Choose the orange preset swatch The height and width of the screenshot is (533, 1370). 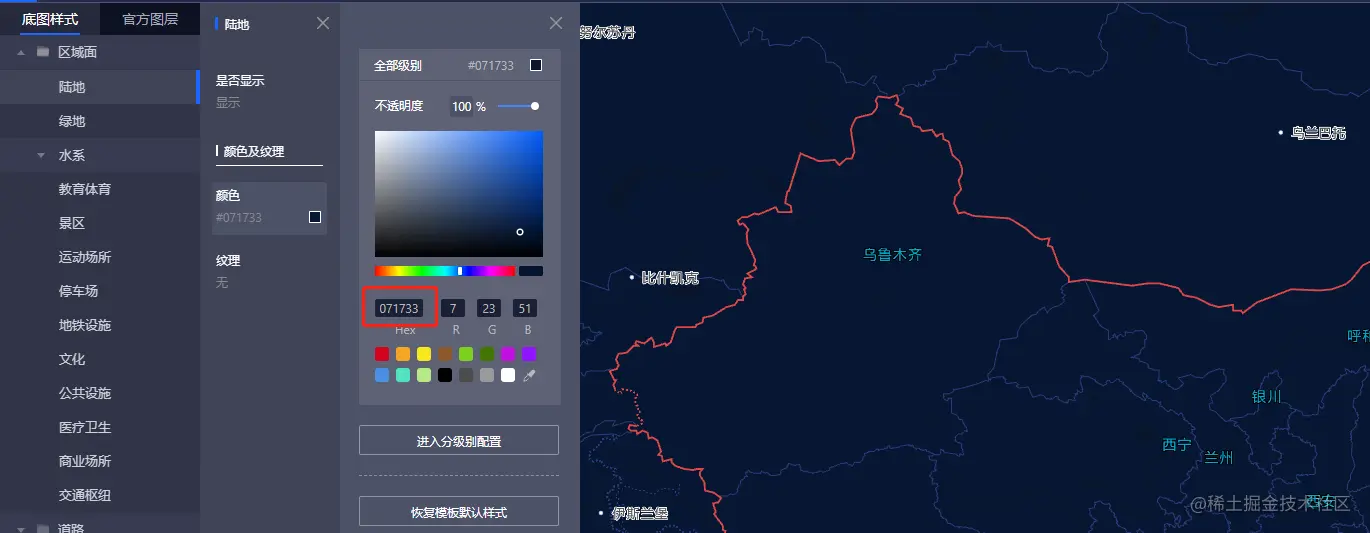[x=403, y=354]
